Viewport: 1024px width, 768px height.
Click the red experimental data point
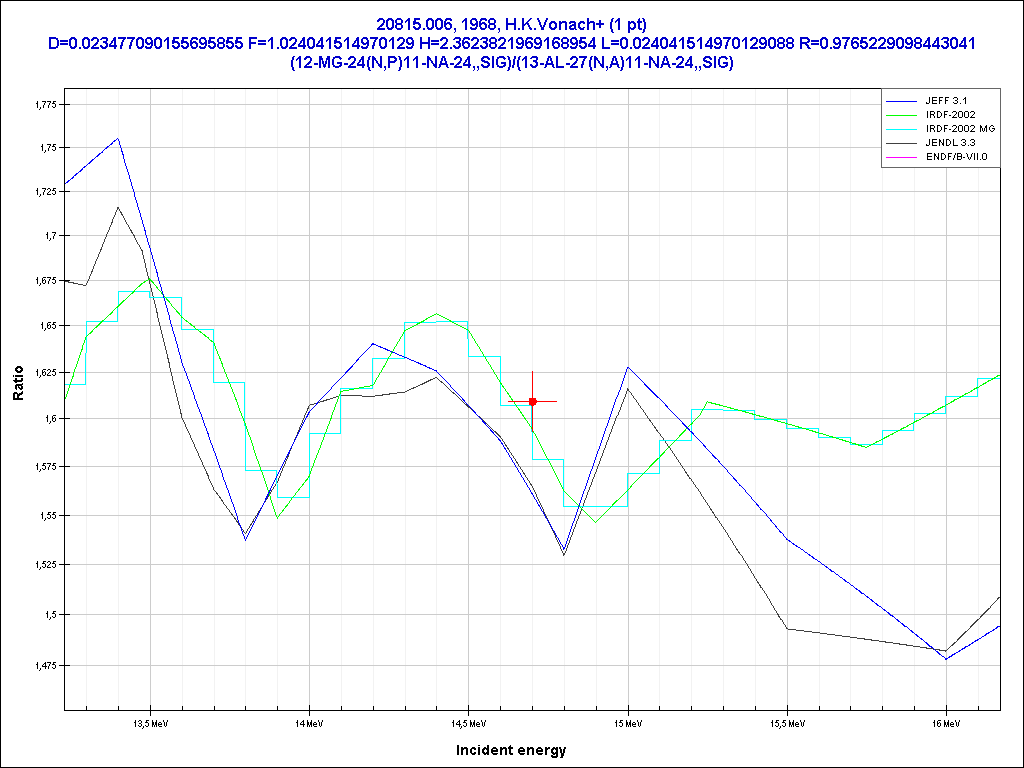click(x=533, y=401)
